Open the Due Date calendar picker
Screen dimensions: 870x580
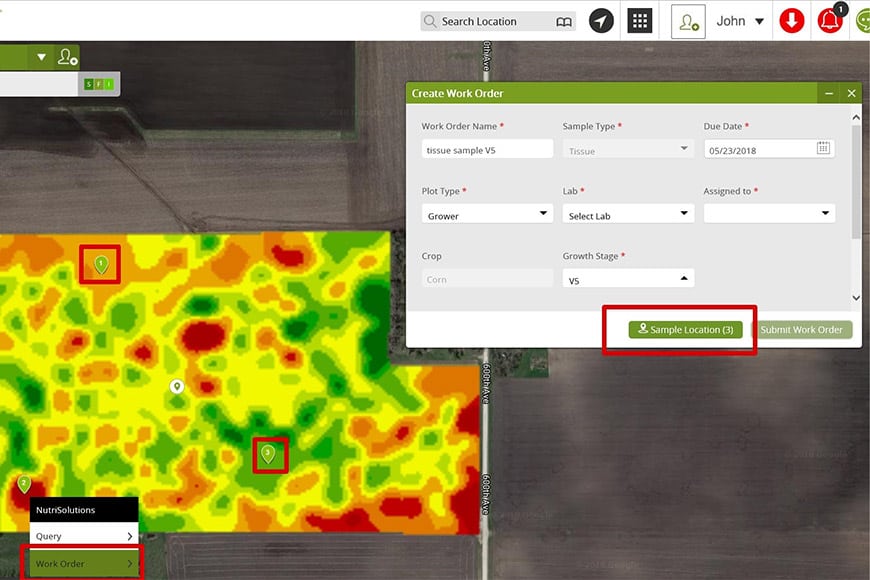[823, 148]
